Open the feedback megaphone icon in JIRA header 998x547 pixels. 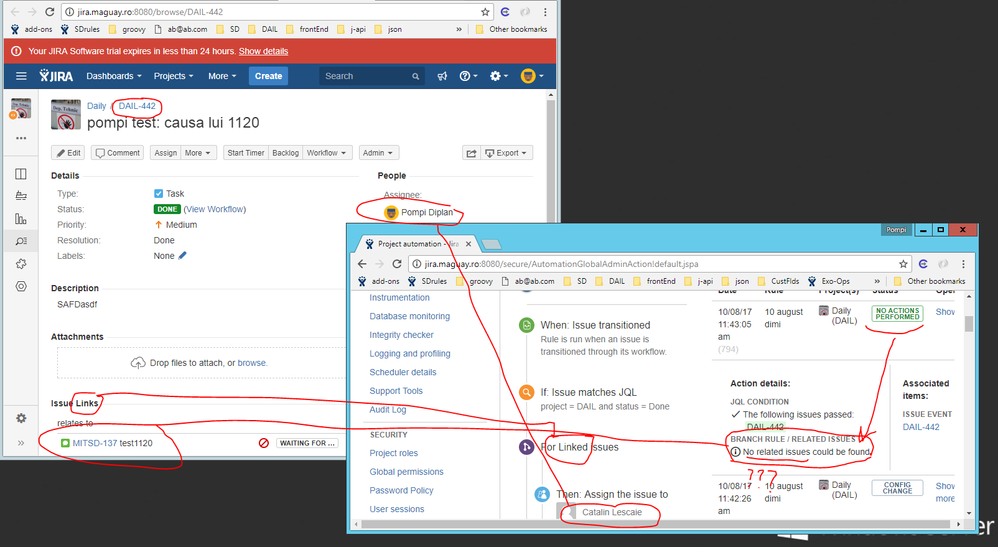[x=442, y=76]
